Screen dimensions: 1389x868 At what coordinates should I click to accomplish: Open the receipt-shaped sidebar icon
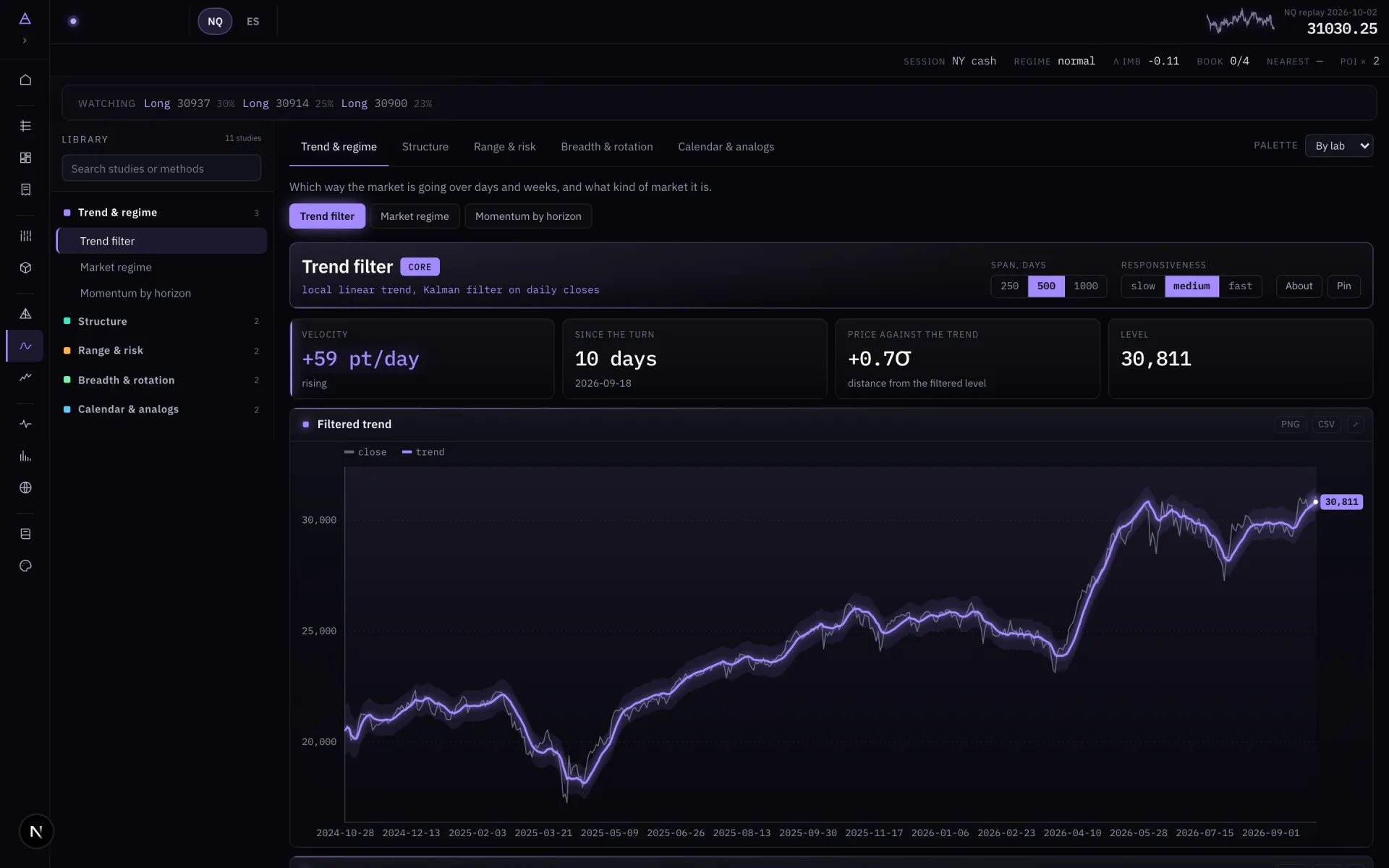pos(25,190)
